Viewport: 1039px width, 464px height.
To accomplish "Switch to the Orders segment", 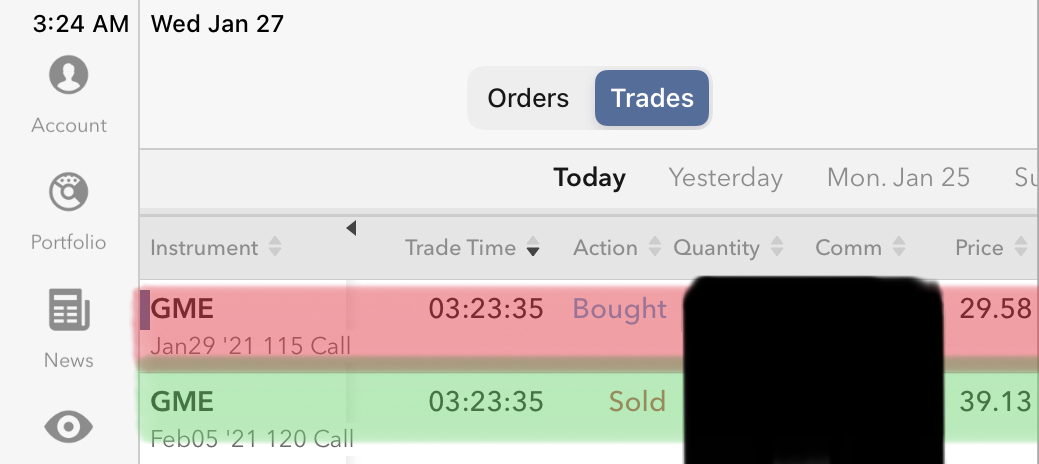I will [x=528, y=98].
